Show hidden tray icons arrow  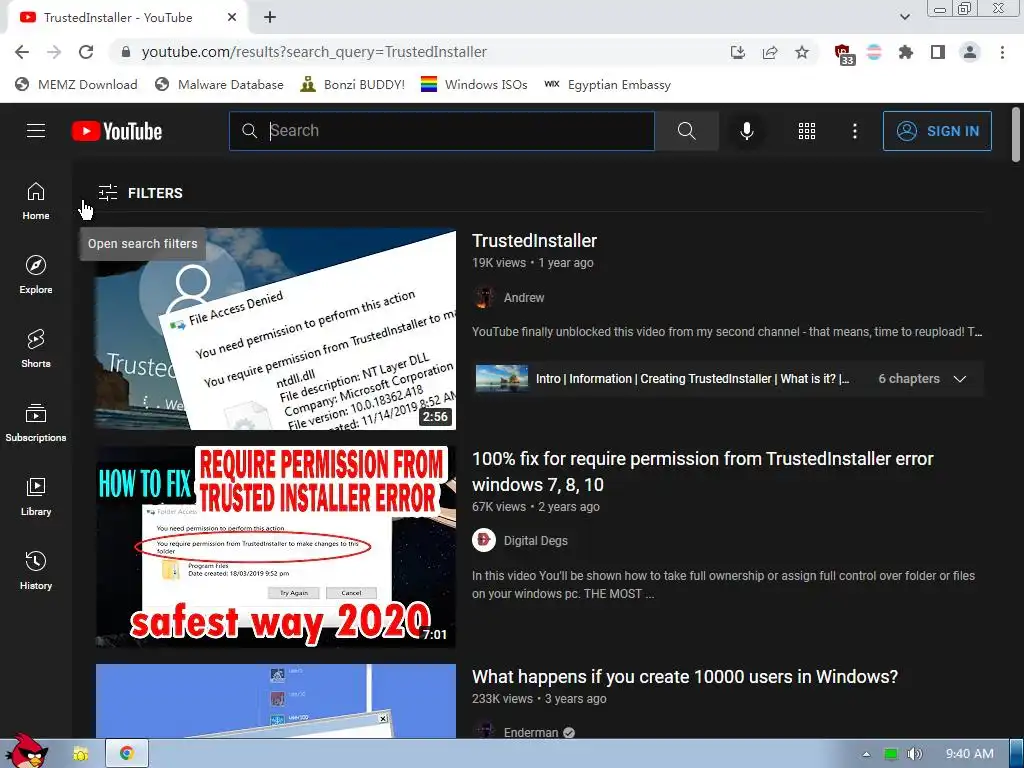click(x=867, y=754)
